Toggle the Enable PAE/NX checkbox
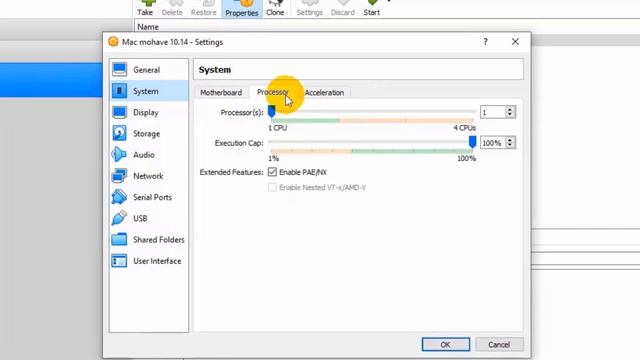Image resolution: width=640 pixels, height=360 pixels. [272, 172]
